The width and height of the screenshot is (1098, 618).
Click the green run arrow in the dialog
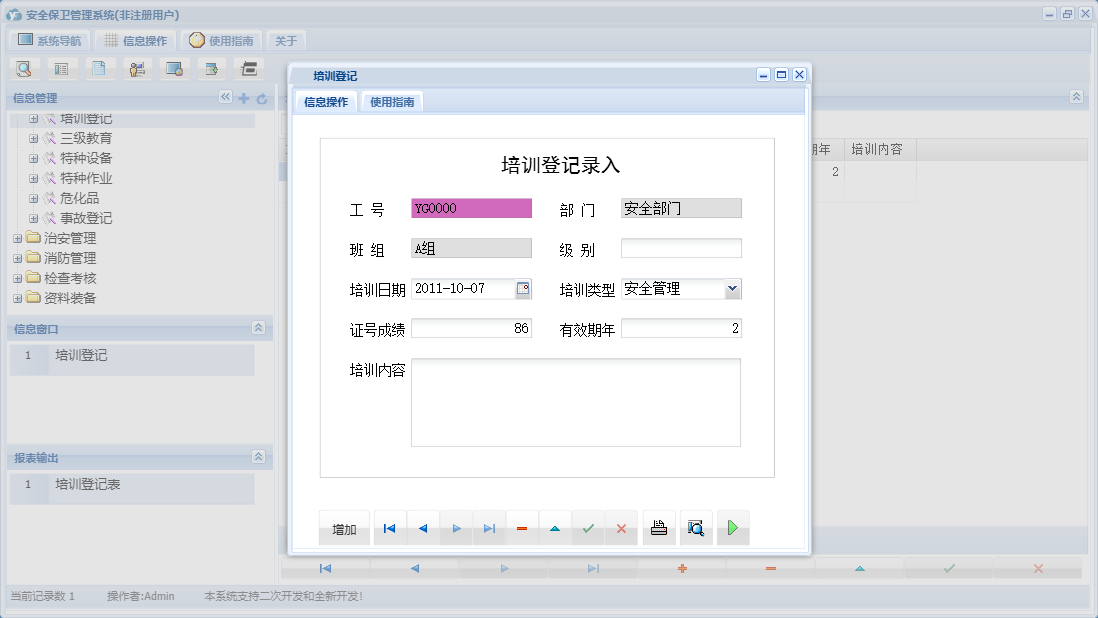tap(733, 528)
